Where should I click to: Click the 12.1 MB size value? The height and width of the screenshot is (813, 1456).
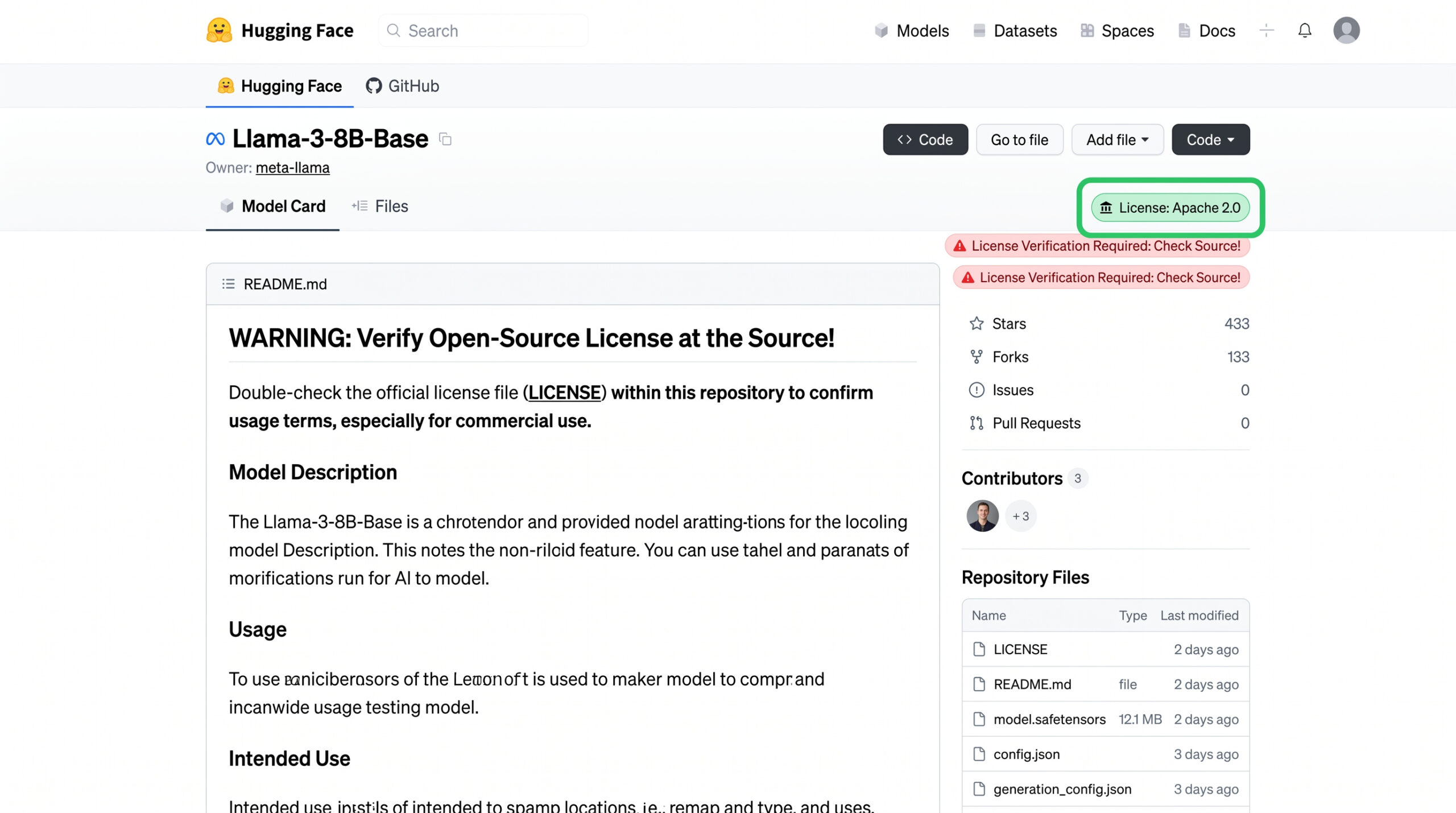pos(1140,719)
